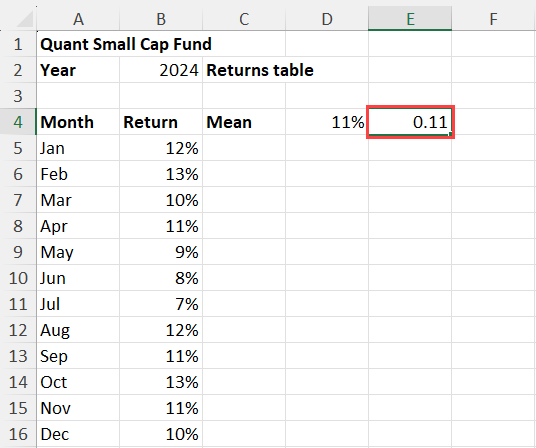Select the Mean label cell
The image size is (536, 448).
(x=244, y=122)
